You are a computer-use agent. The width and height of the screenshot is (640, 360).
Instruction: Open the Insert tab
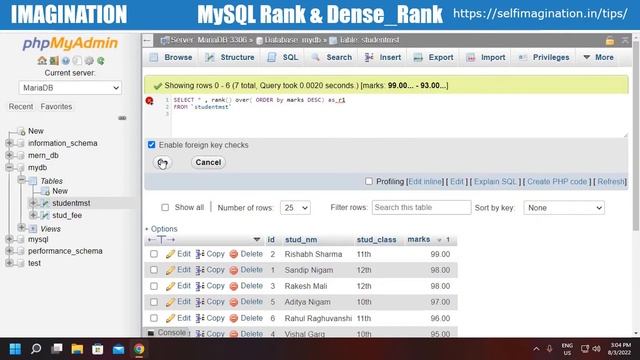pyautogui.click(x=382, y=58)
